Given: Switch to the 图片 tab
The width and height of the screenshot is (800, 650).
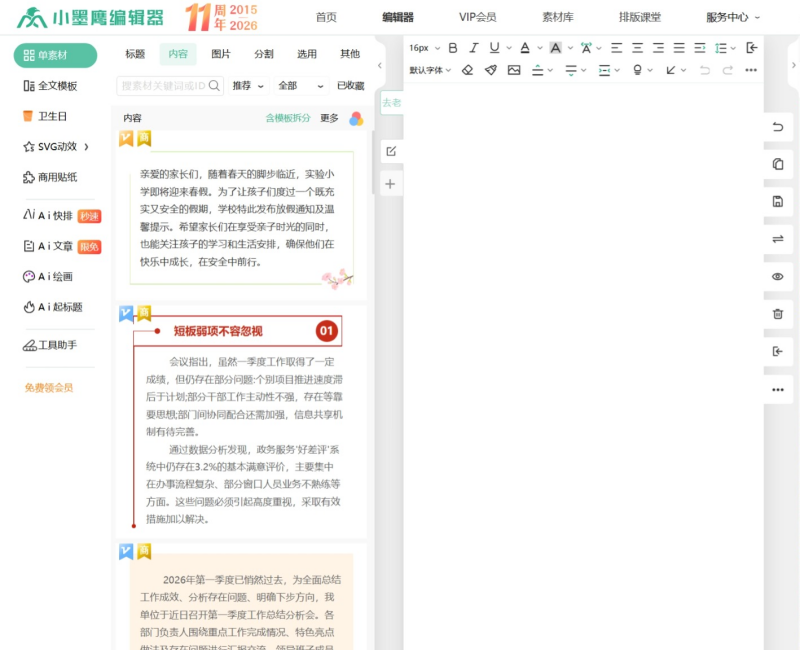Looking at the screenshot, I should (x=221, y=54).
